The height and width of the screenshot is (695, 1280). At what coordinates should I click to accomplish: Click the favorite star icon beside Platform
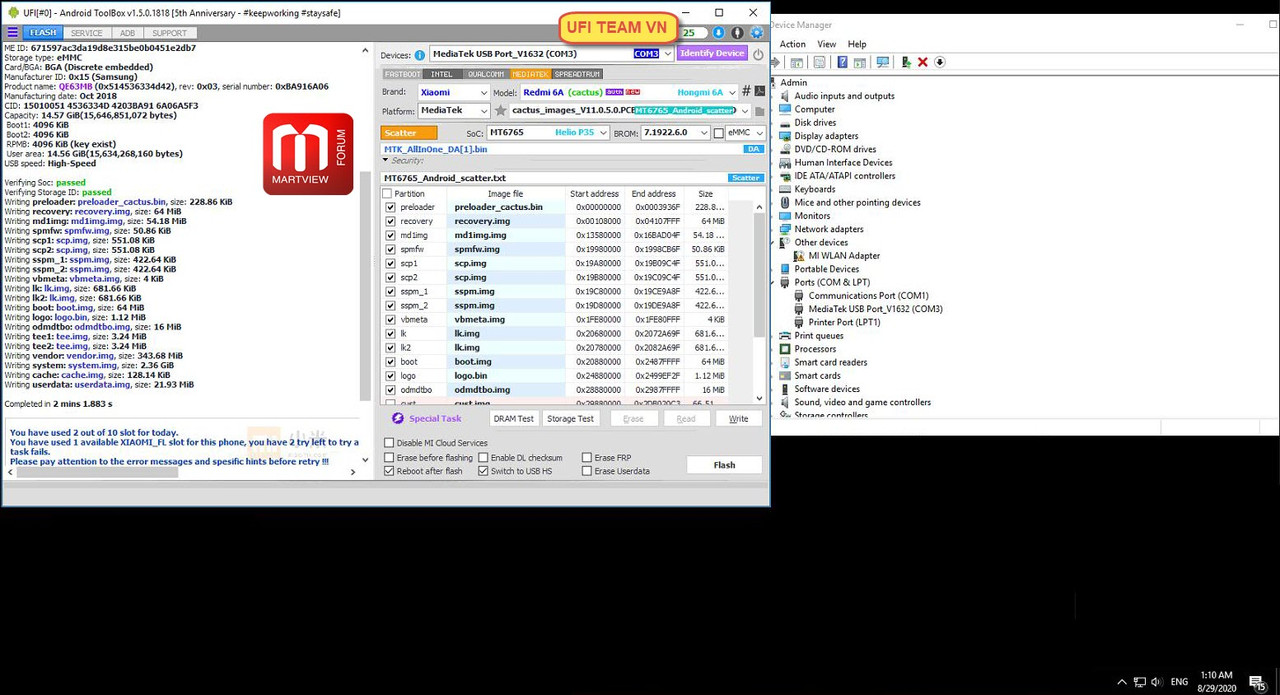pos(500,111)
